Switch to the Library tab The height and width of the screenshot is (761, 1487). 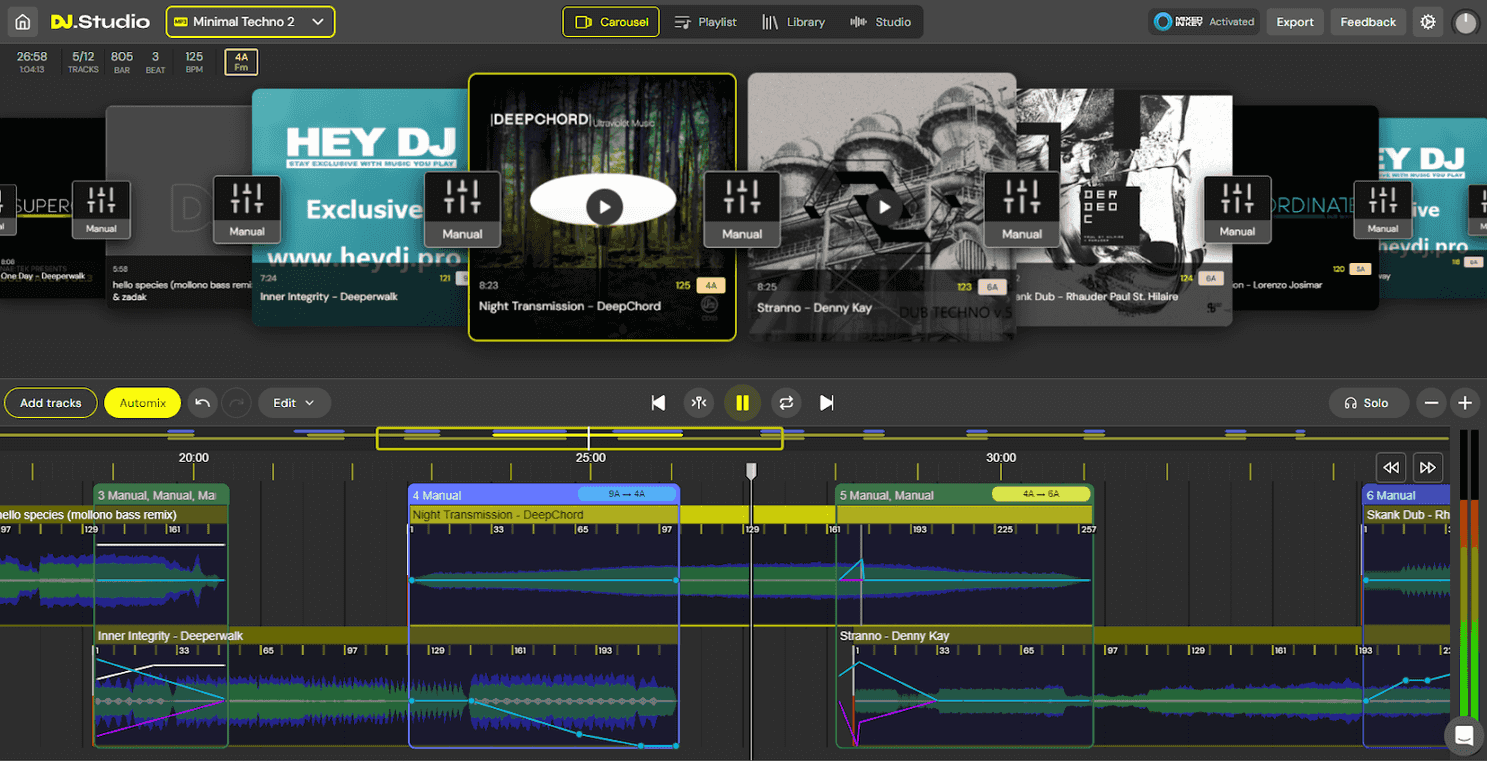point(793,22)
